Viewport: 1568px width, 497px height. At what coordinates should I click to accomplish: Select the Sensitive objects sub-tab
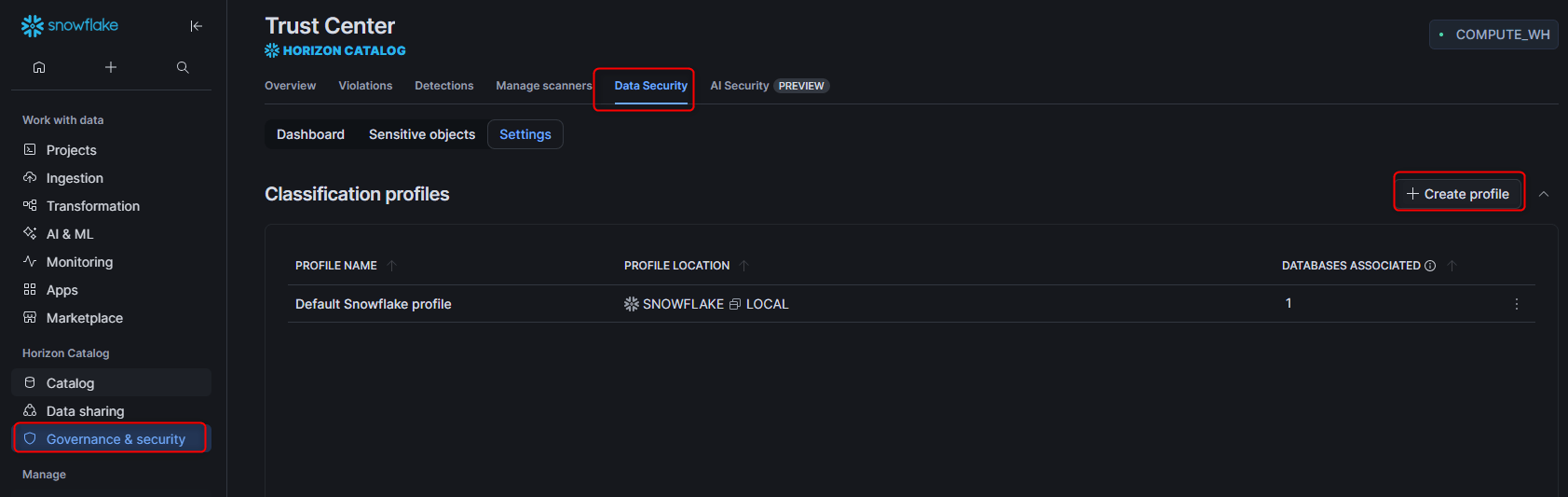coord(422,134)
